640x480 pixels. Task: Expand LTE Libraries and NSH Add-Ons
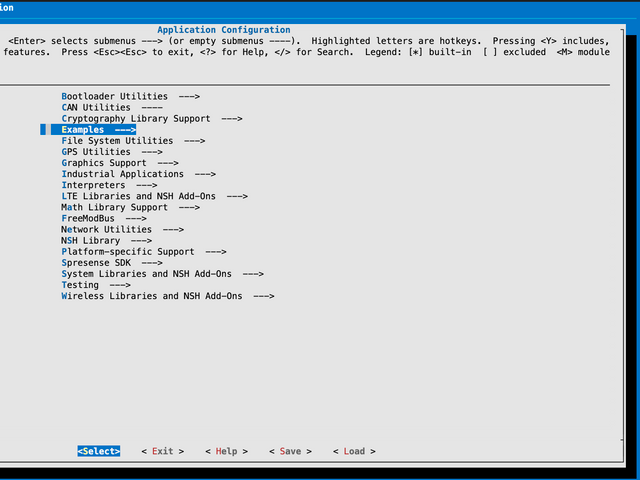(154, 196)
